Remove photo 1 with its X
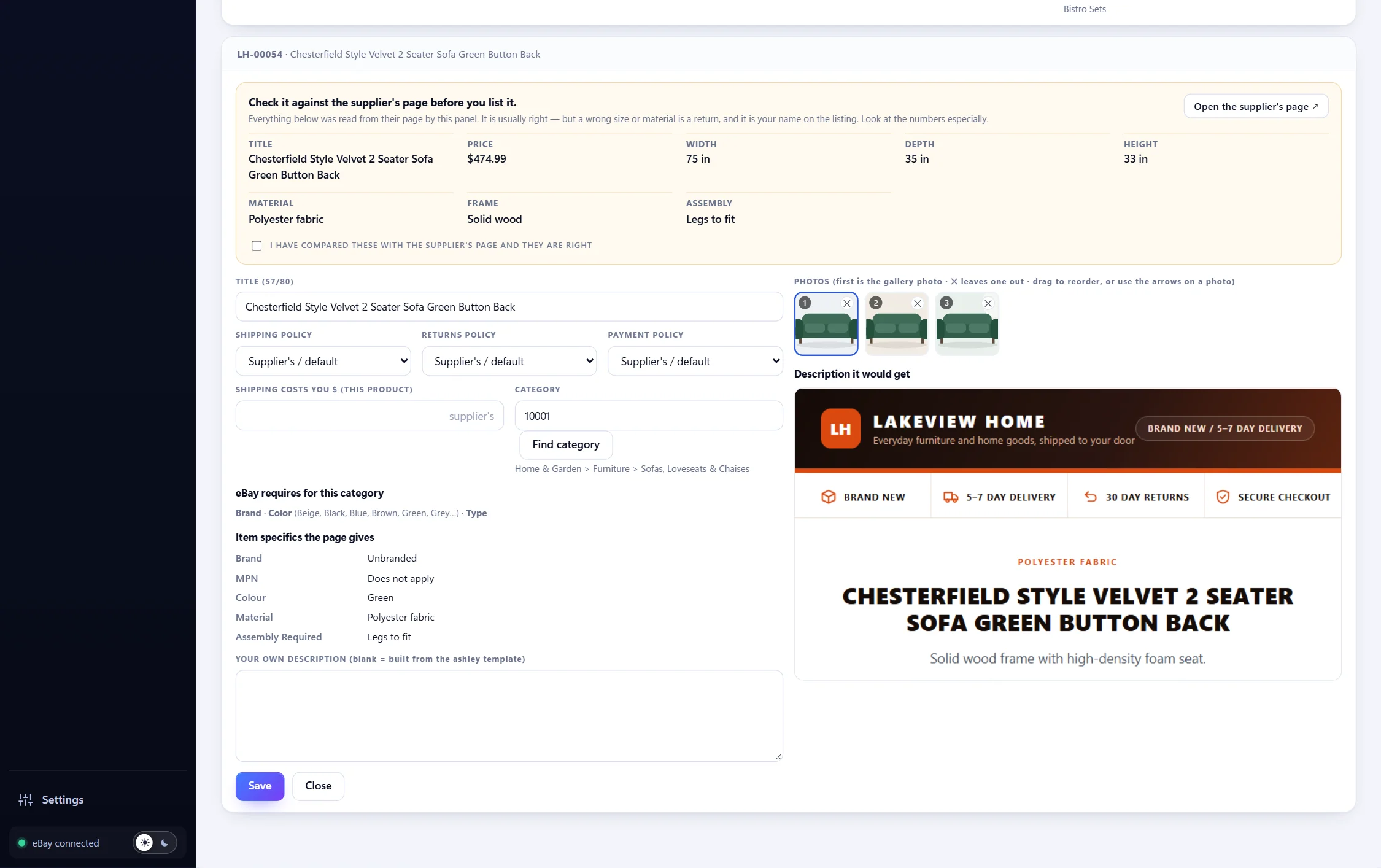 [847, 303]
